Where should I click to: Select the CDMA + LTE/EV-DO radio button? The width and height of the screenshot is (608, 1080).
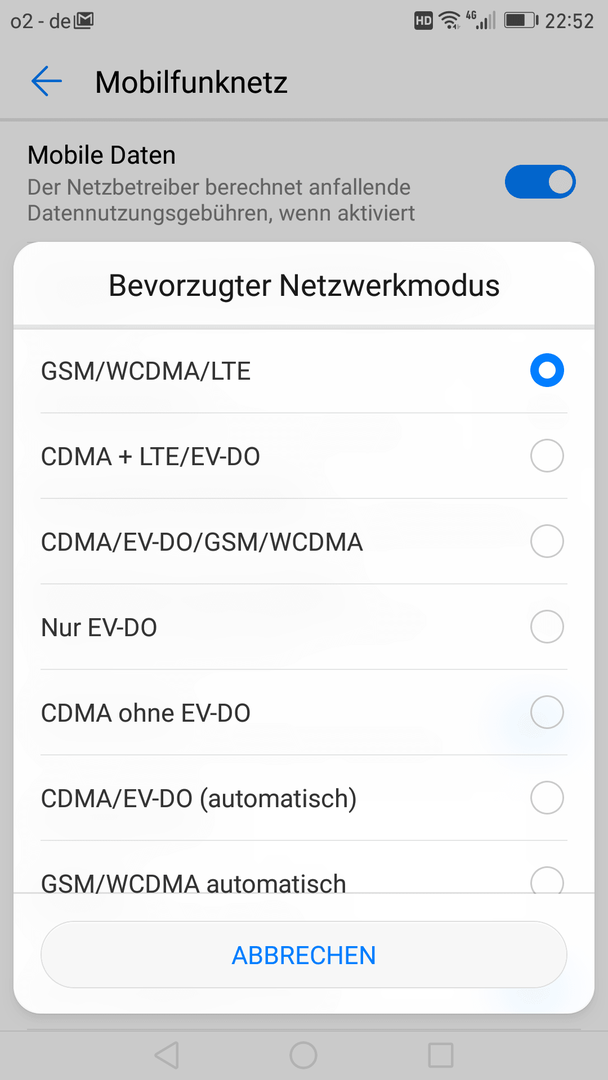click(547, 456)
